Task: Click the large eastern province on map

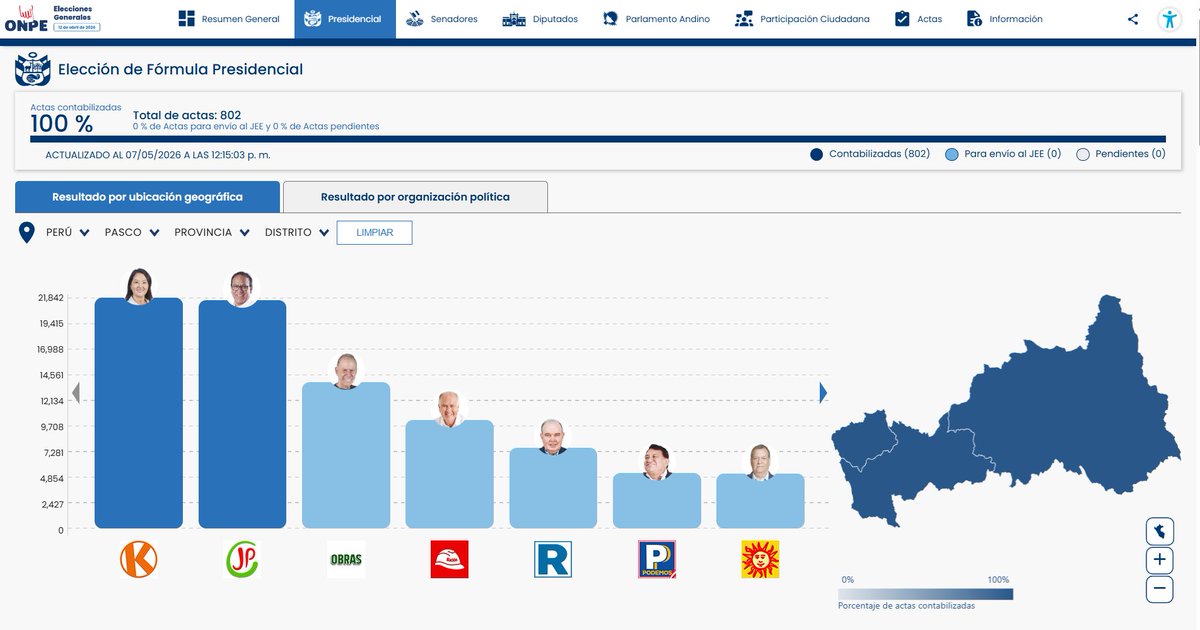Action: (1070, 400)
